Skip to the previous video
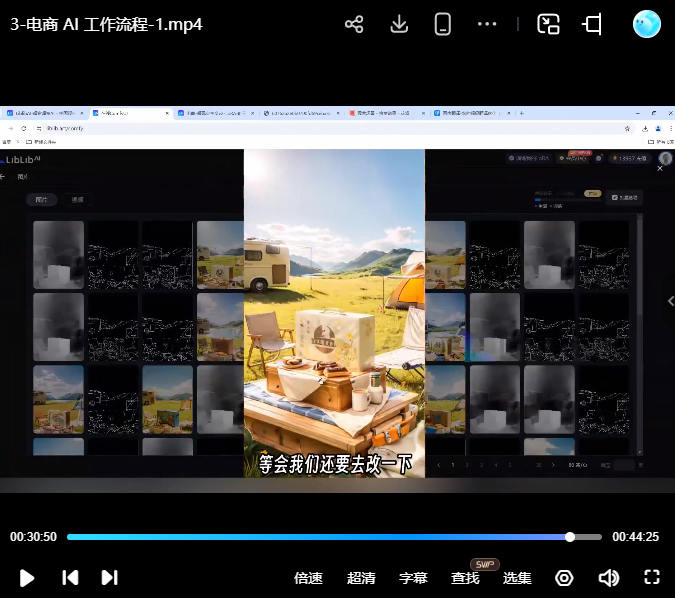 coord(70,577)
